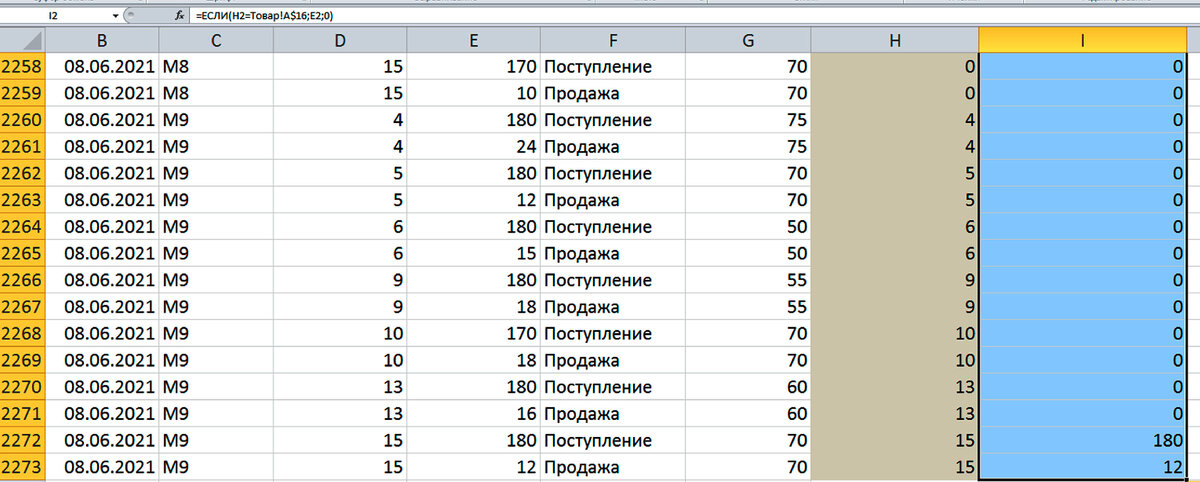Click value 180 in column I row 2272

point(1169,440)
